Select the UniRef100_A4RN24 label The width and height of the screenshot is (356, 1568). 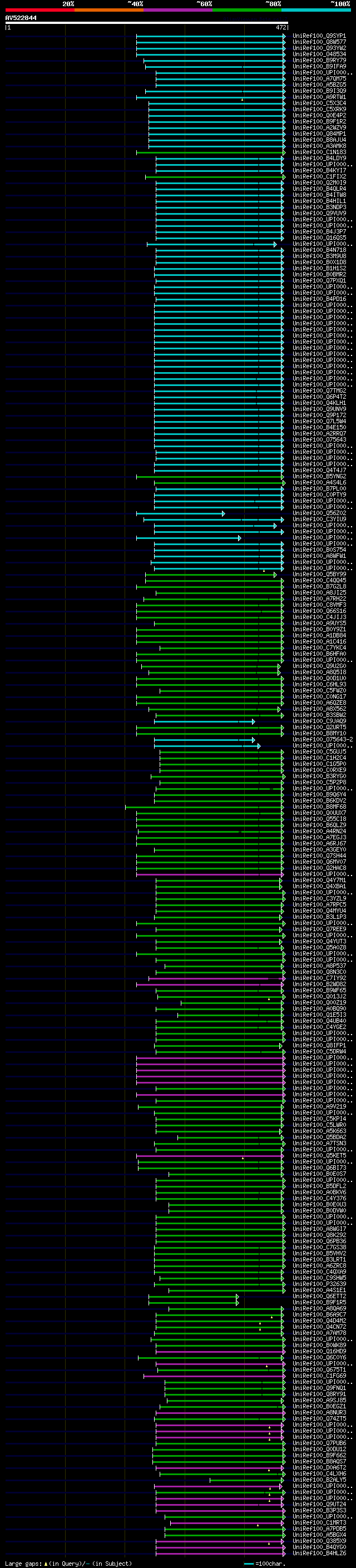(319, 831)
